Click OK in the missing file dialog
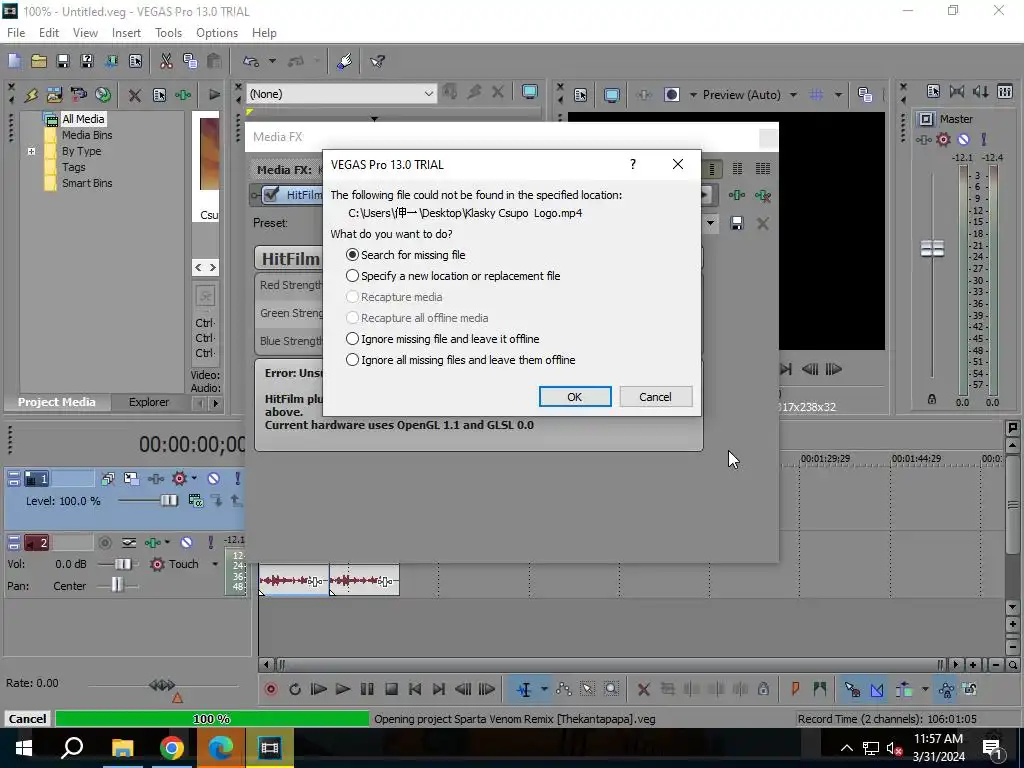Viewport: 1024px width, 768px height. click(575, 396)
